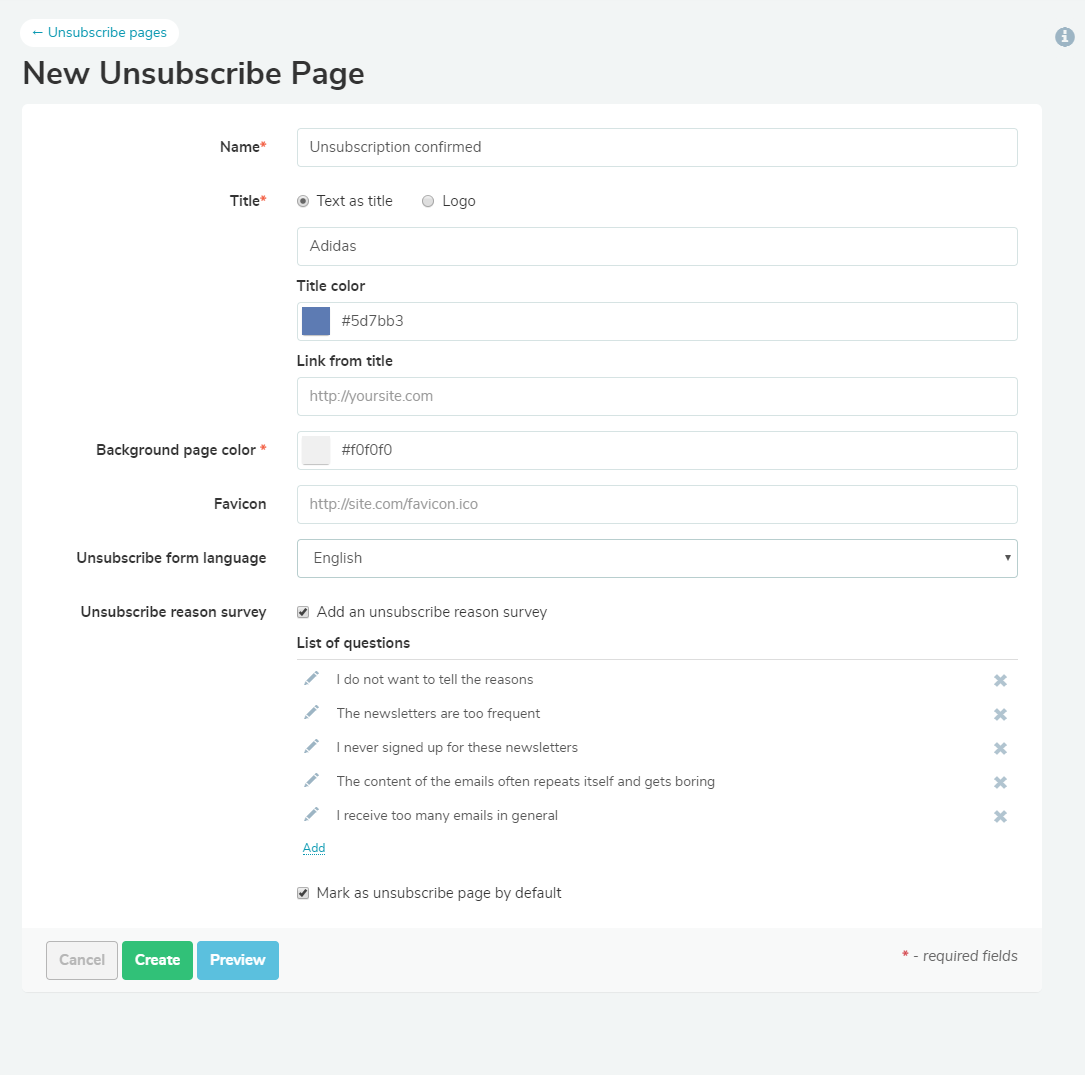Remove the question "I receive too many emails in general"

coord(1000,816)
